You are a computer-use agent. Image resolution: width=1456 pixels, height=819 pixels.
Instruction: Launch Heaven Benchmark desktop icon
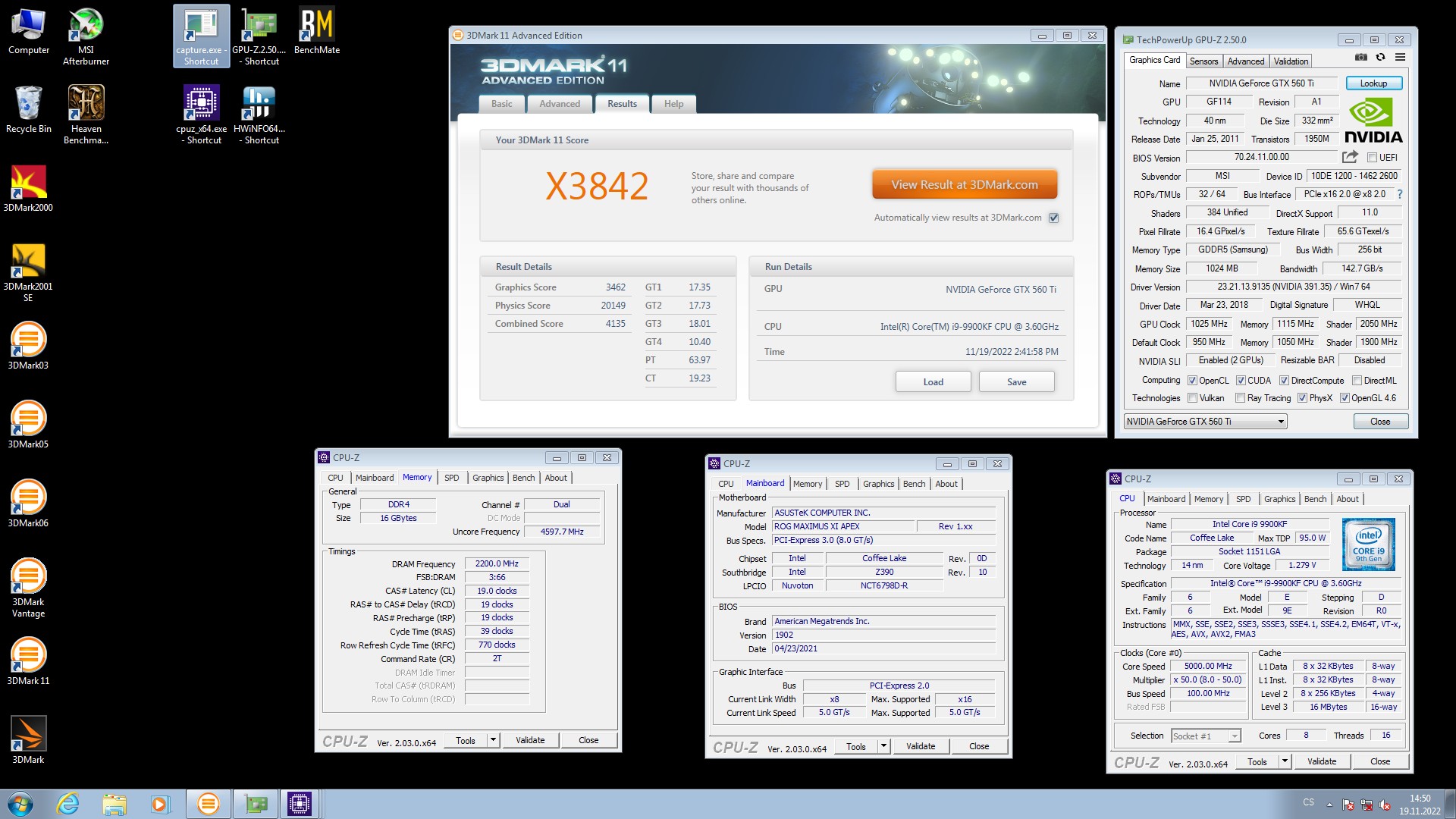86,115
